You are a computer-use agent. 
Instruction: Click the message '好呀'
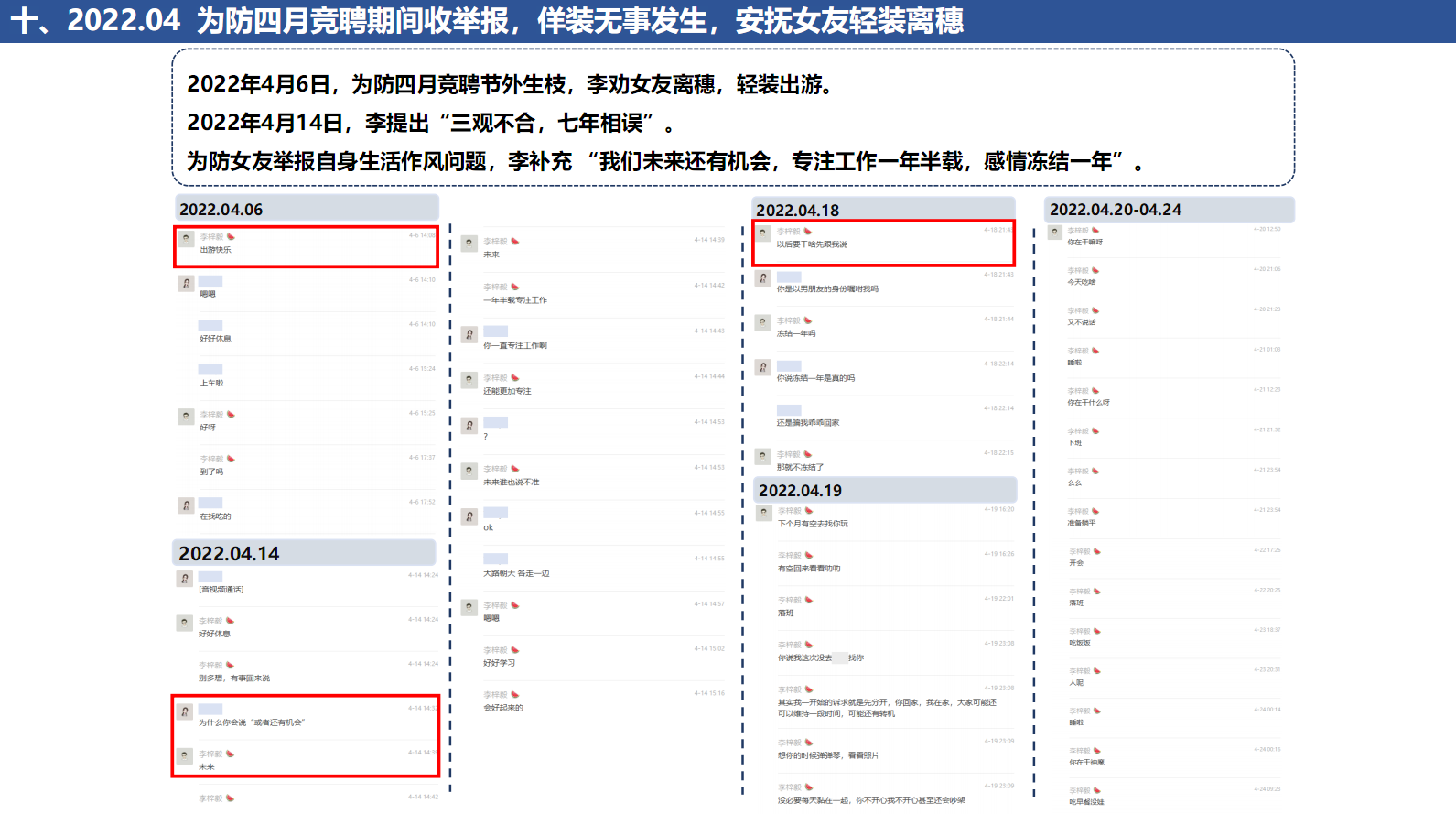pyautogui.click(x=208, y=428)
